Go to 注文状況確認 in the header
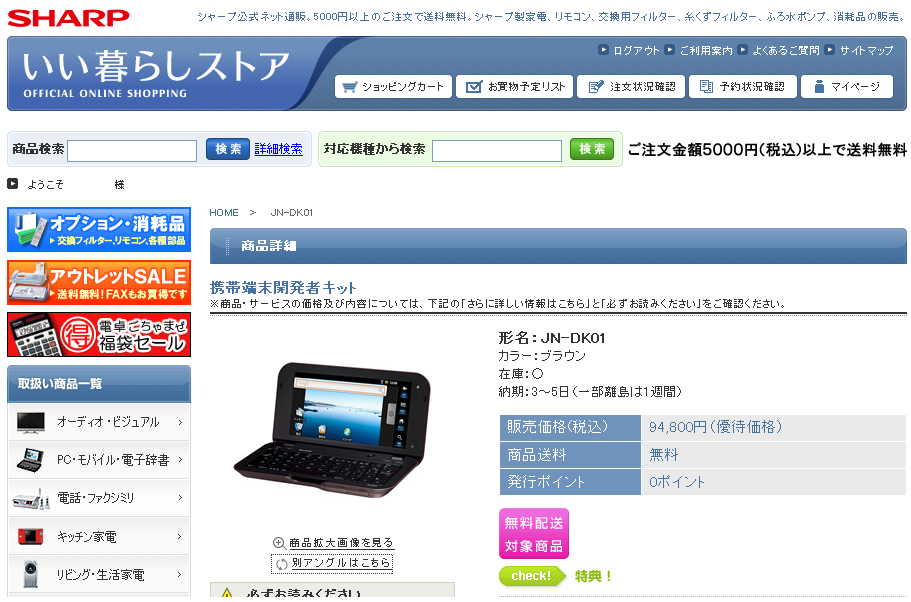Viewport: 911px width, 602px height. (631, 87)
